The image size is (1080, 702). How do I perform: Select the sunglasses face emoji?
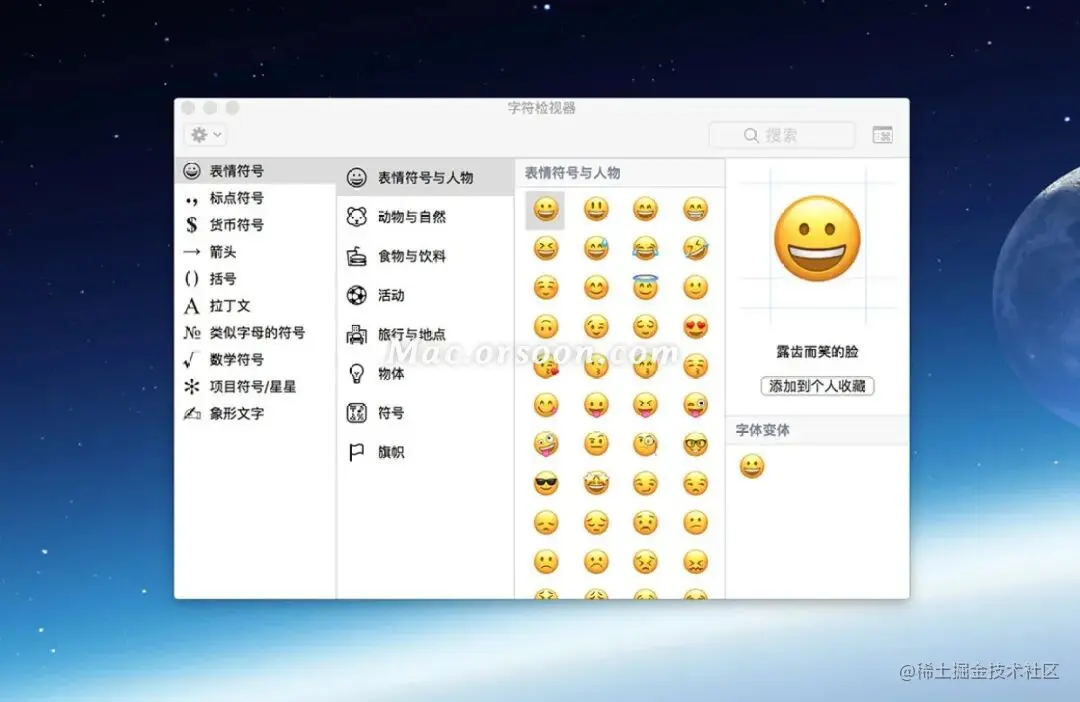coord(546,484)
